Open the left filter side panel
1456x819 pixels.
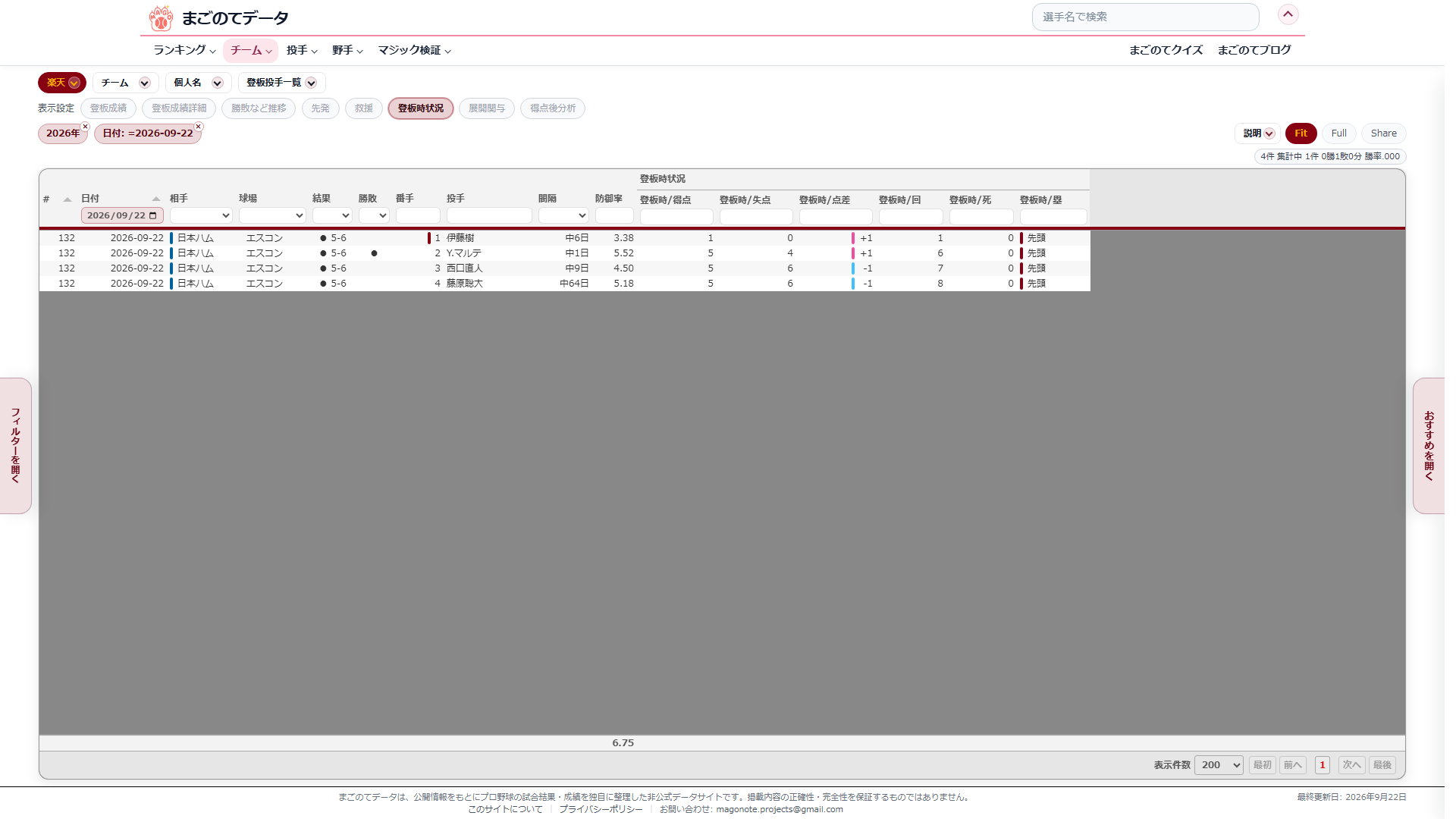click(15, 446)
